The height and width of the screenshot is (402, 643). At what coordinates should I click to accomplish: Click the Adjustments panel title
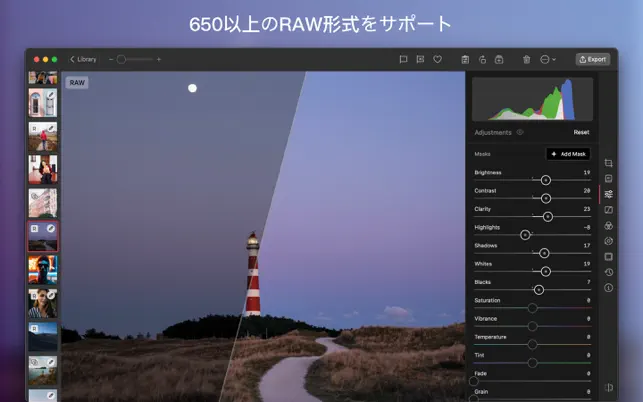[x=493, y=132]
